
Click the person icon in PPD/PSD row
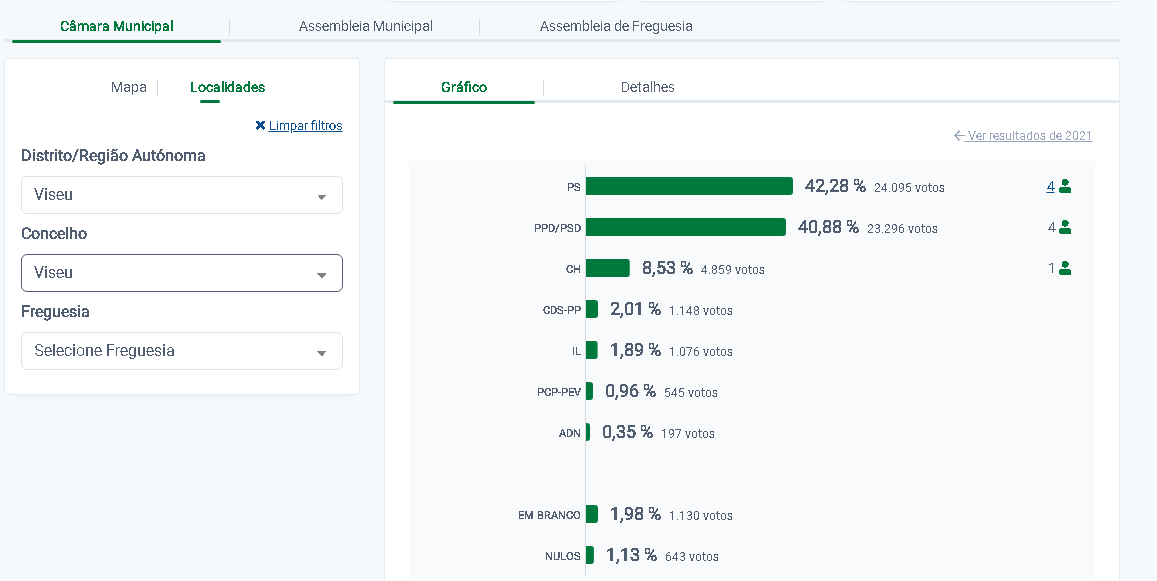(x=1065, y=227)
